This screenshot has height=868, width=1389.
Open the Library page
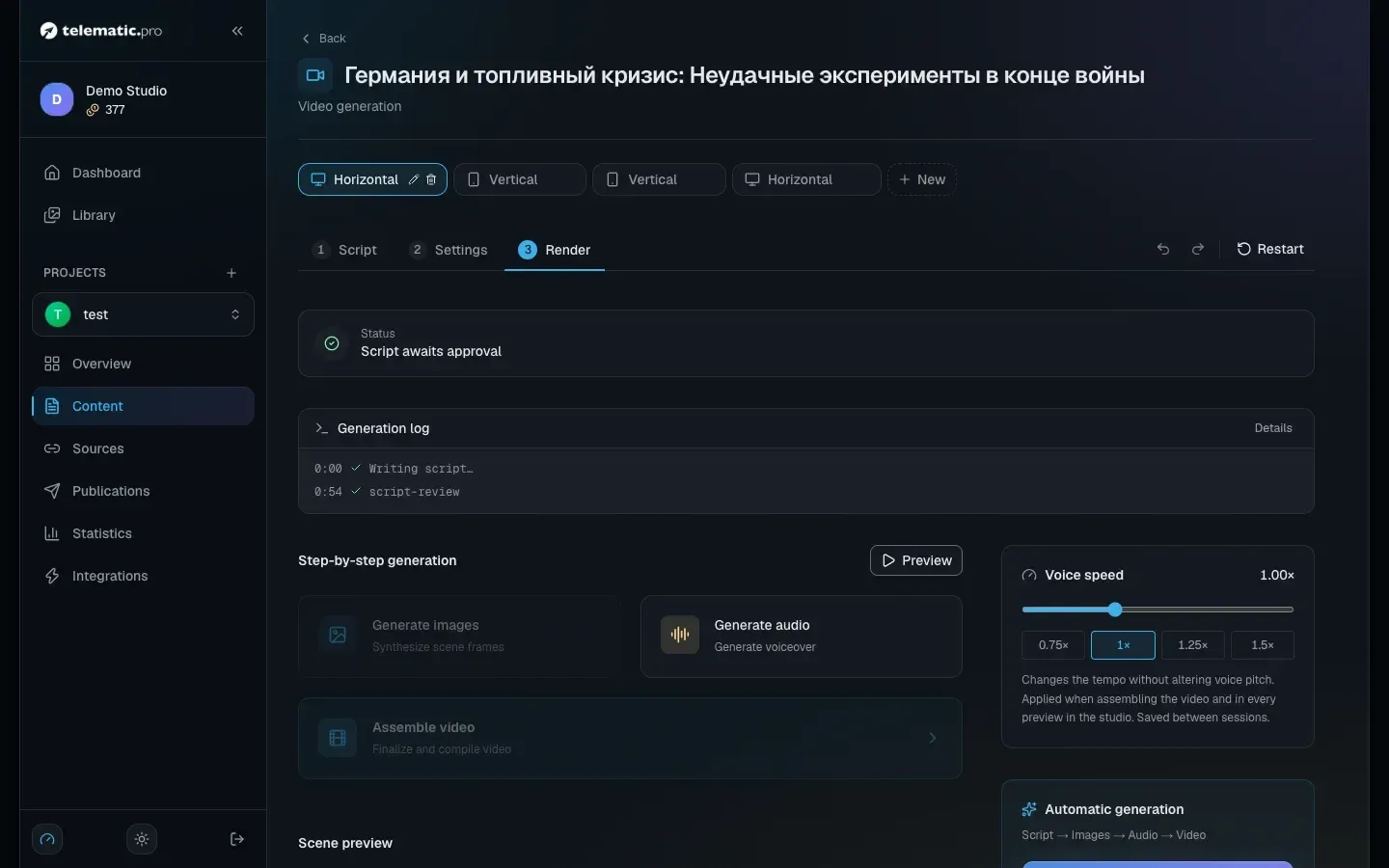click(x=143, y=215)
